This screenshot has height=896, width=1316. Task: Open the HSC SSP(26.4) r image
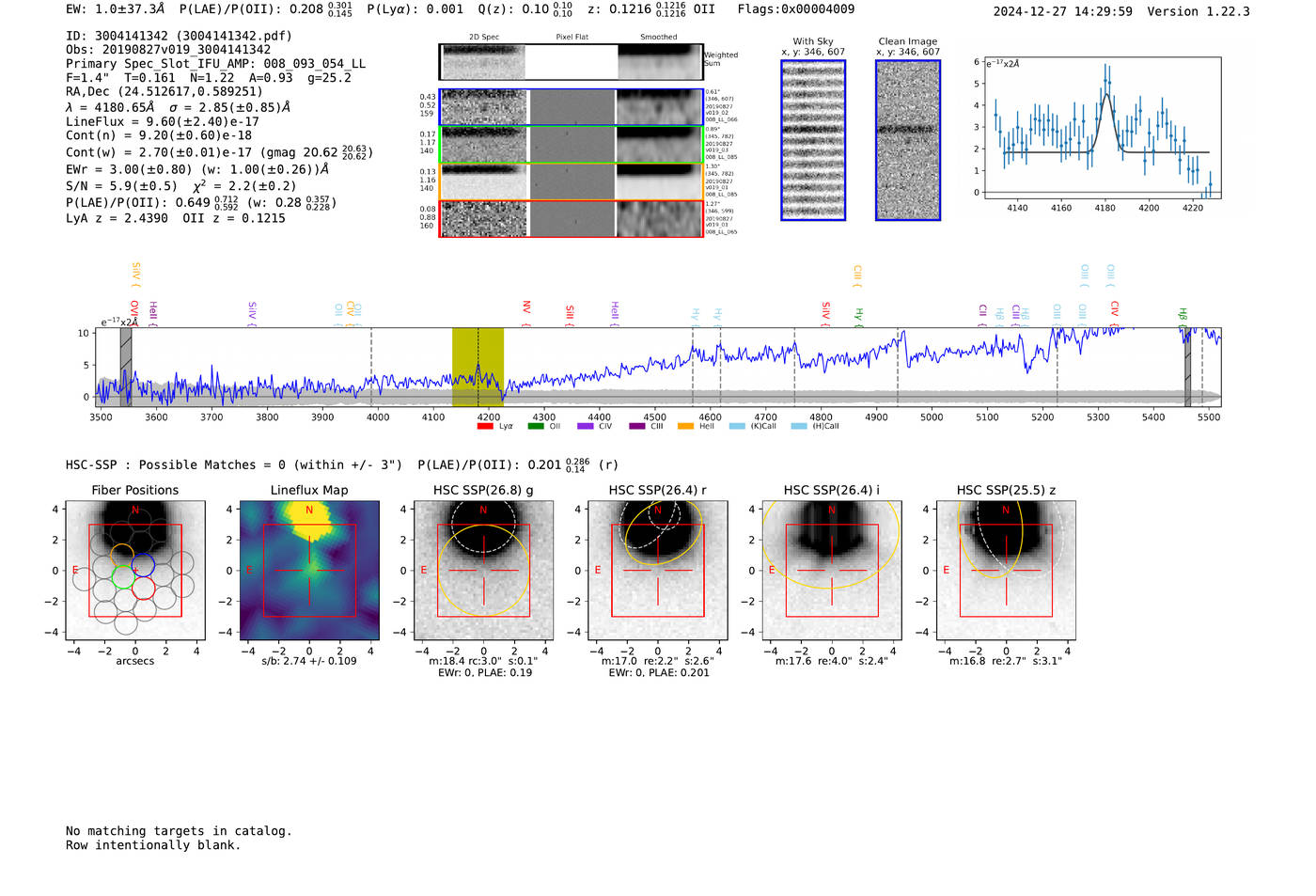pyautogui.click(x=658, y=571)
